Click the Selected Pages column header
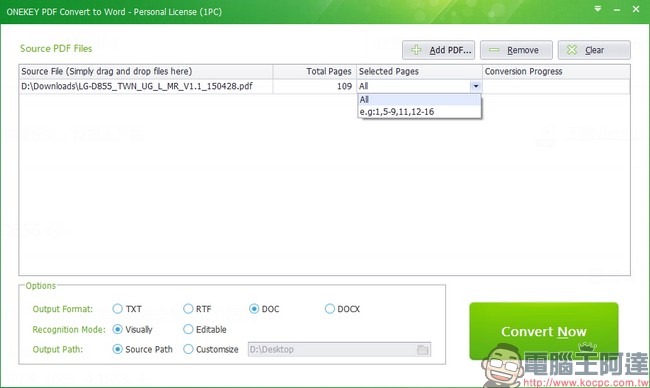 (419, 71)
